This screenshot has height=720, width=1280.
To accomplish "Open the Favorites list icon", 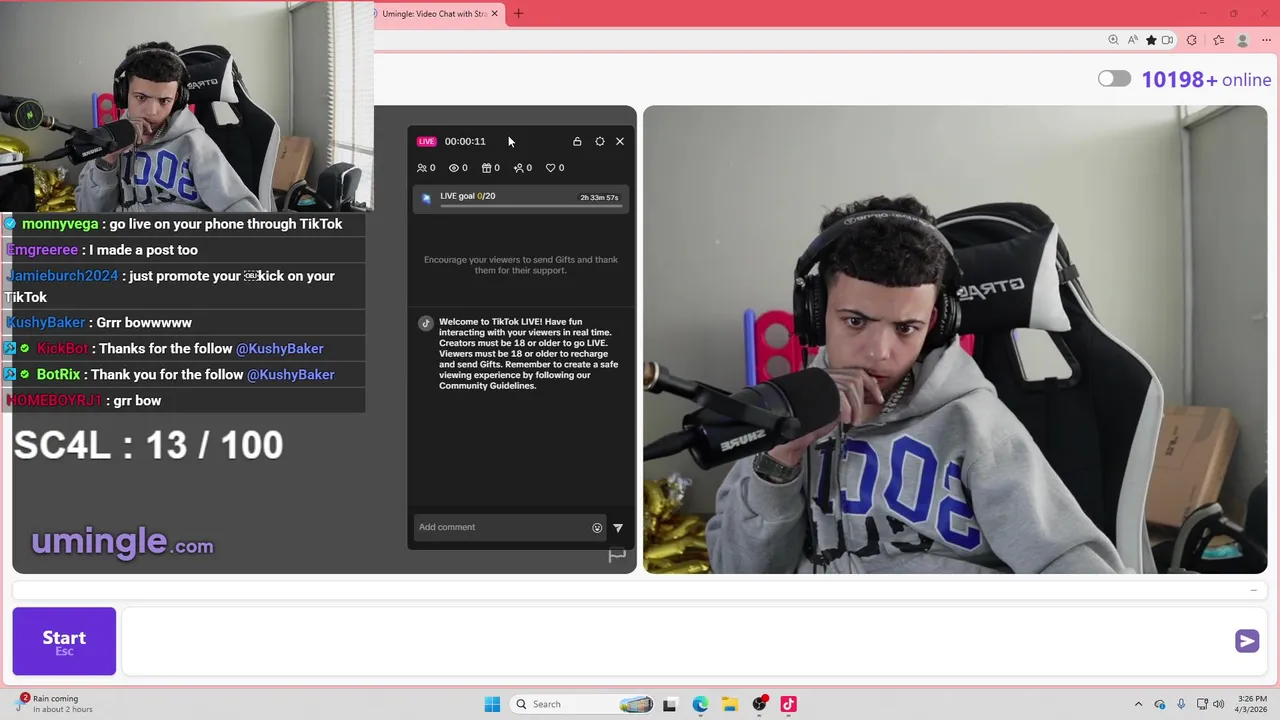I will tap(1218, 40).
